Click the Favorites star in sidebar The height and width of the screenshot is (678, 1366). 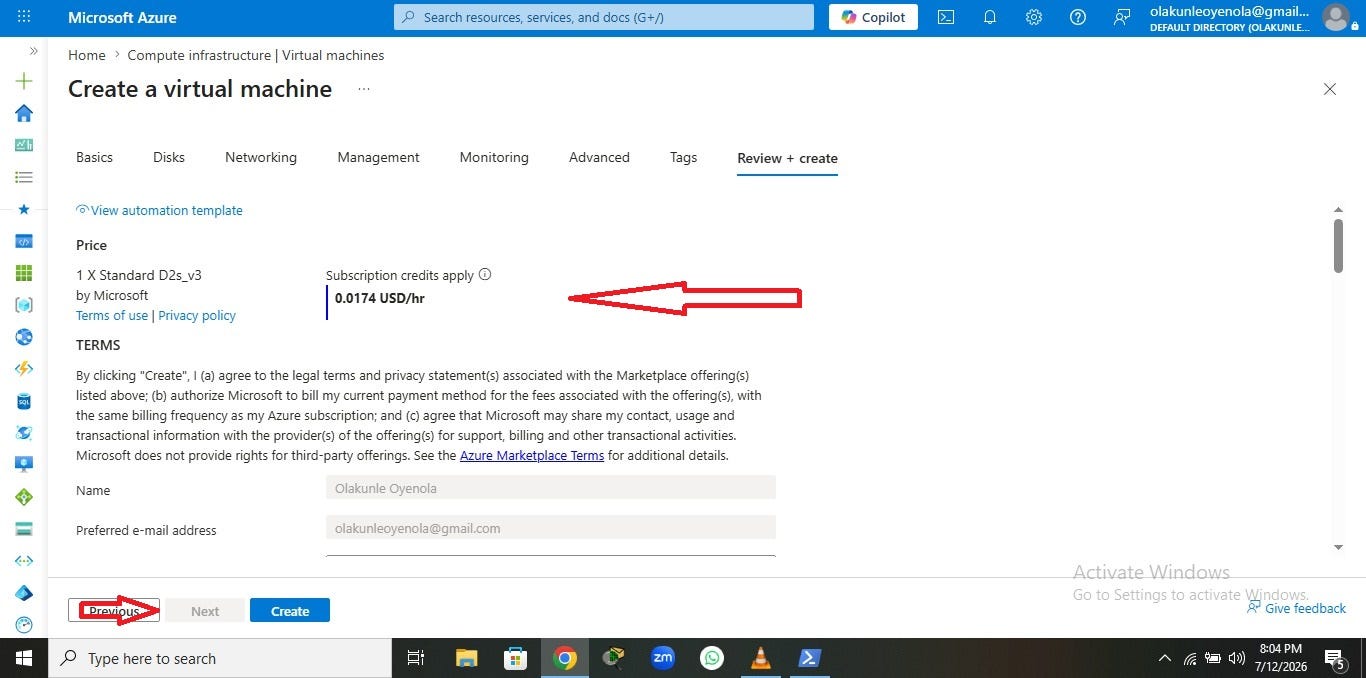[x=24, y=209]
